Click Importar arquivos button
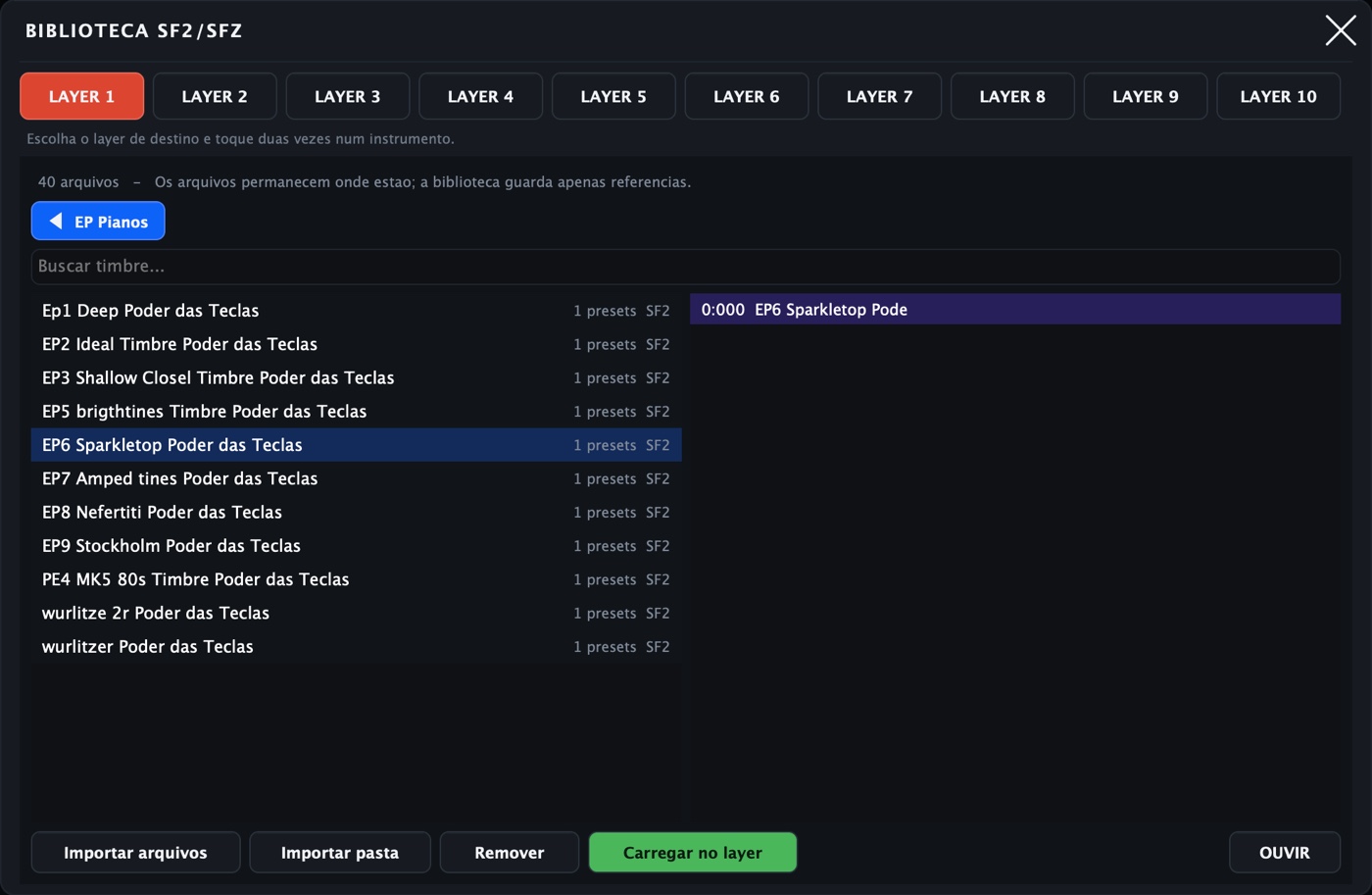The height and width of the screenshot is (895, 1372). [x=135, y=853]
